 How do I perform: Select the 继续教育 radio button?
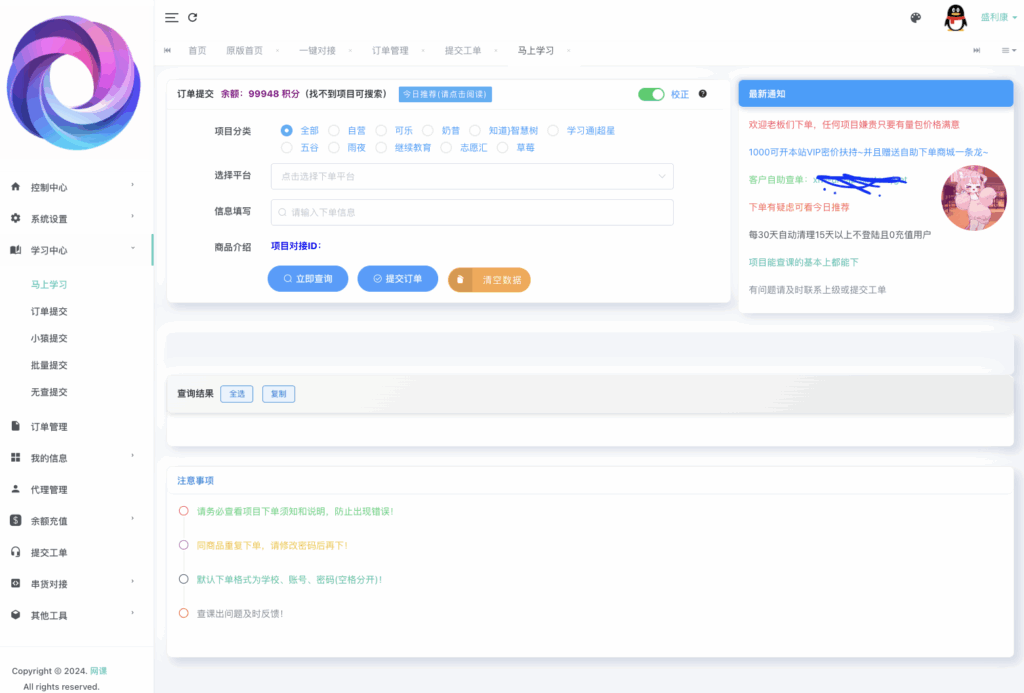point(381,147)
